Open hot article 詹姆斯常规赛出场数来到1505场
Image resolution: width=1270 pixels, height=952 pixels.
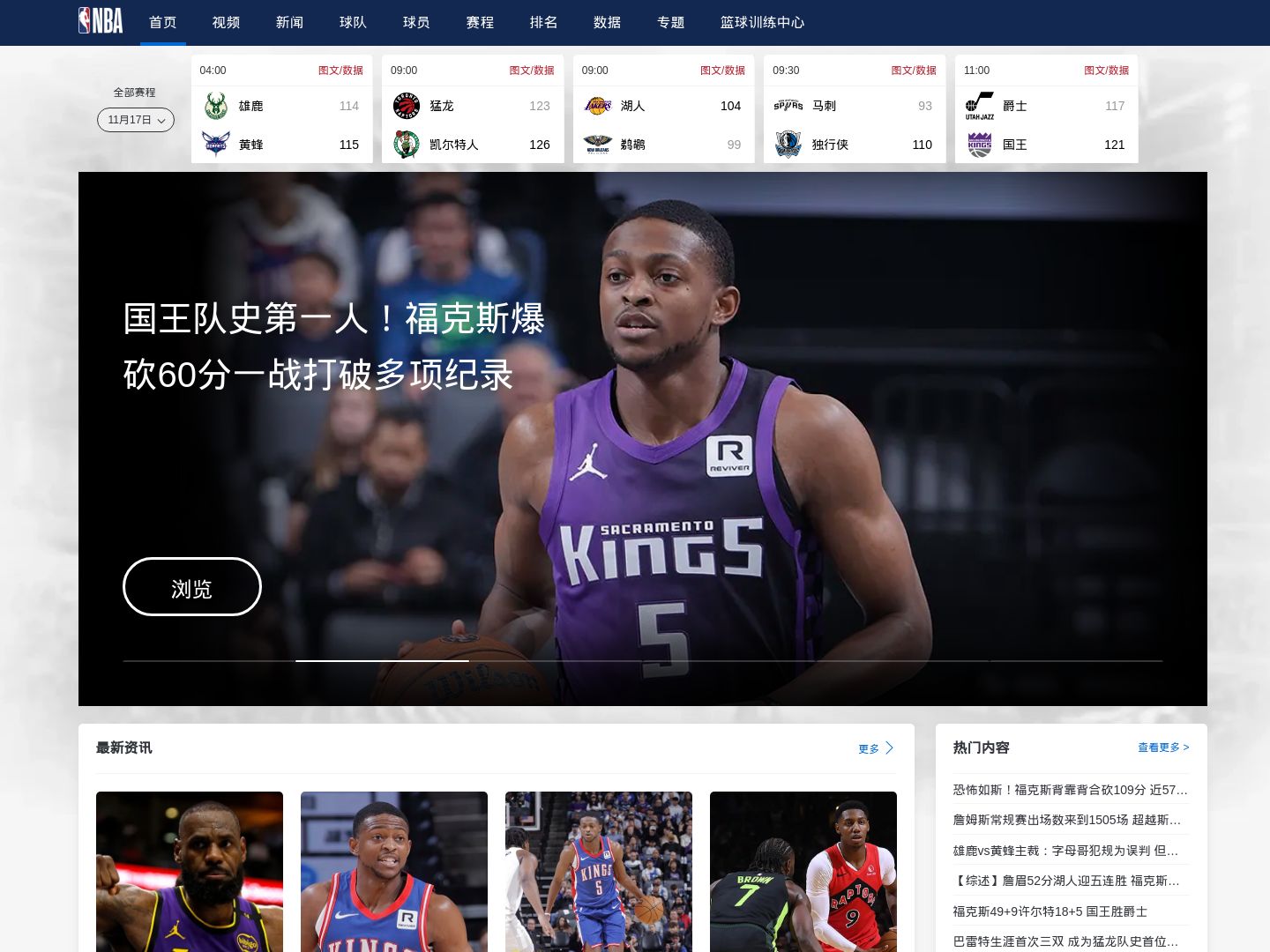(x=1067, y=820)
